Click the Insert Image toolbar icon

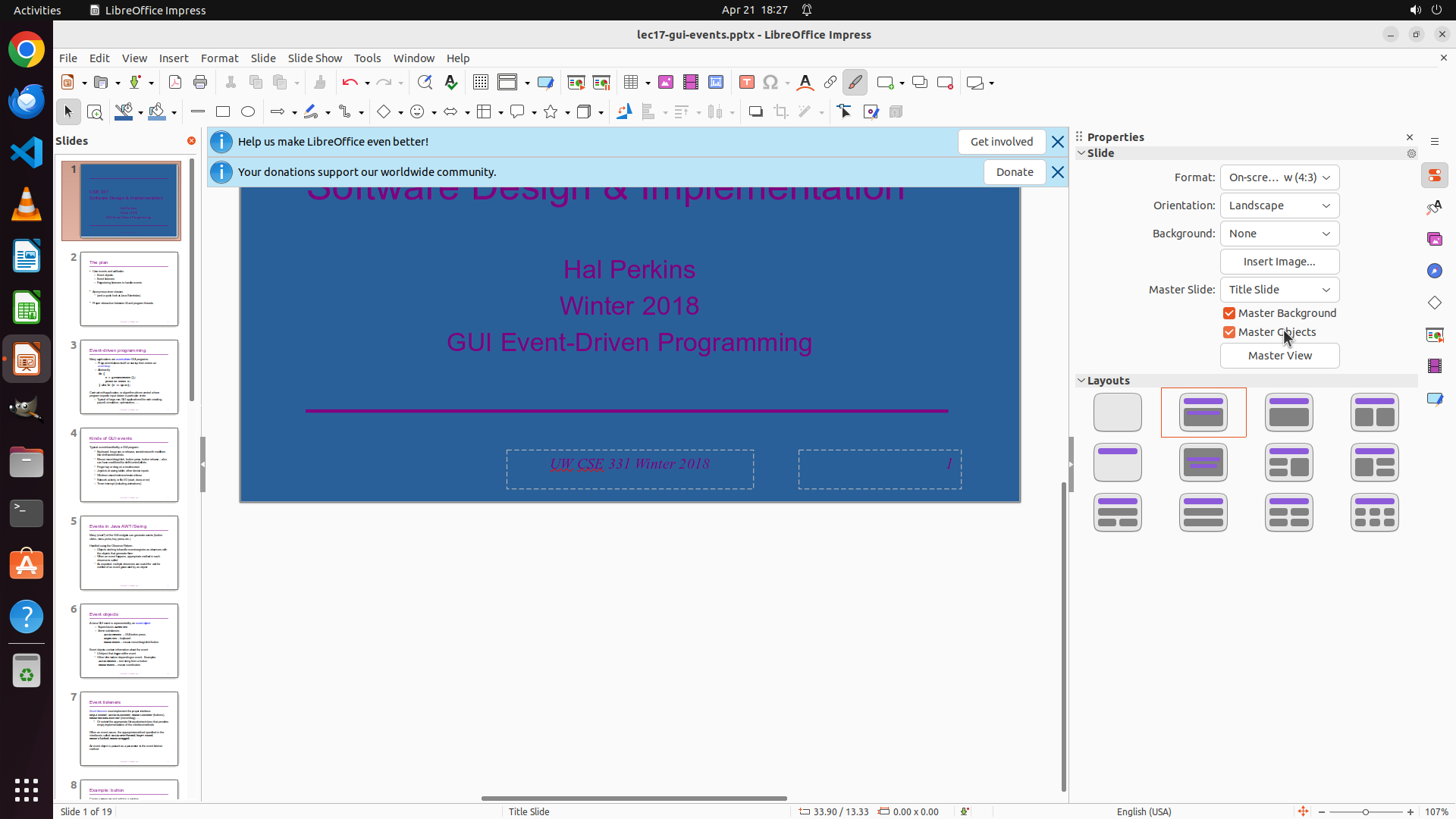pyautogui.click(x=666, y=83)
